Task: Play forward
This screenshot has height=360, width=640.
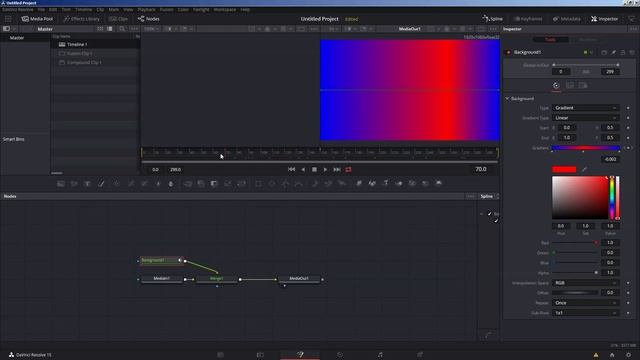Action: pos(325,169)
